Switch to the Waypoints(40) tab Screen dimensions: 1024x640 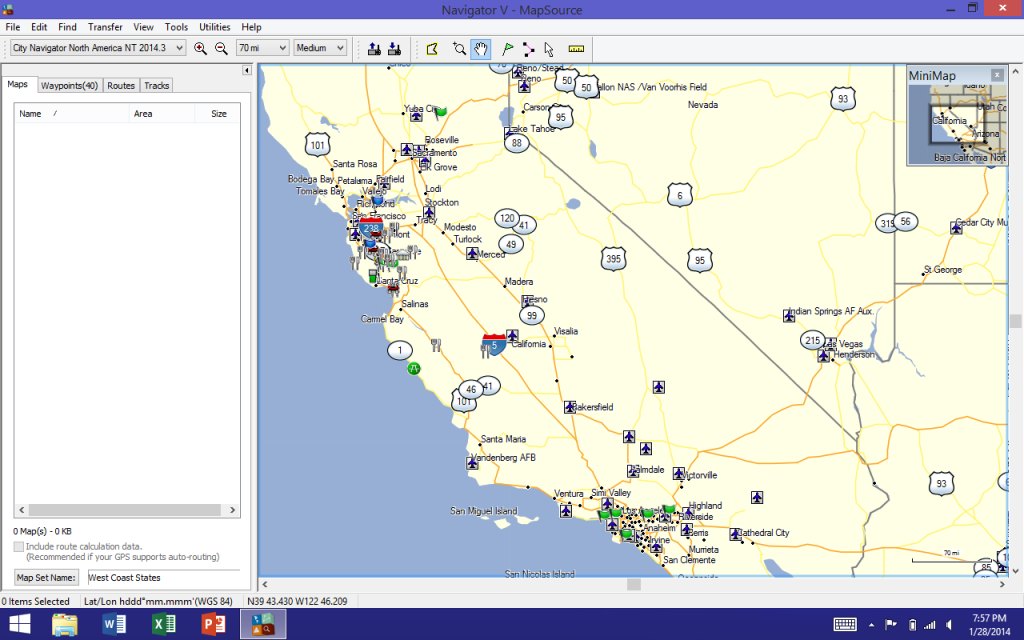coord(68,85)
